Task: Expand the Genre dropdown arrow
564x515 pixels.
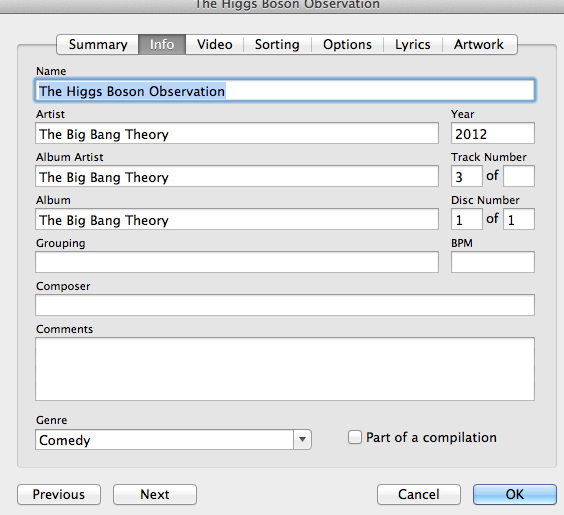Action: coord(303,439)
